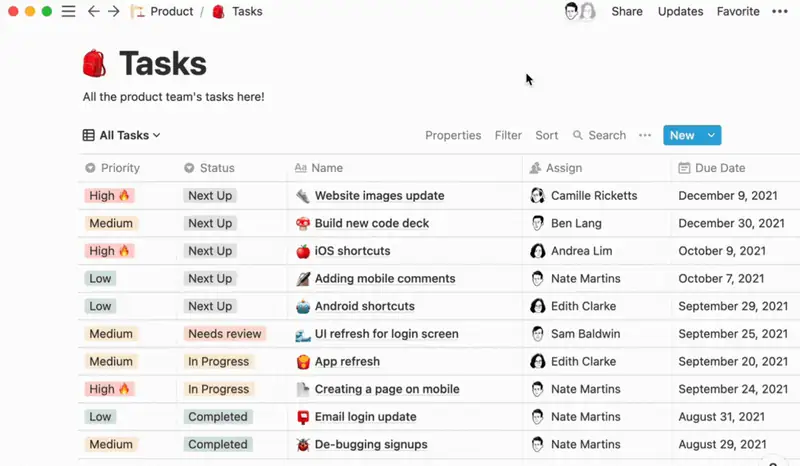
Task: Click the Creating a page on mobile icon
Action: [303, 389]
